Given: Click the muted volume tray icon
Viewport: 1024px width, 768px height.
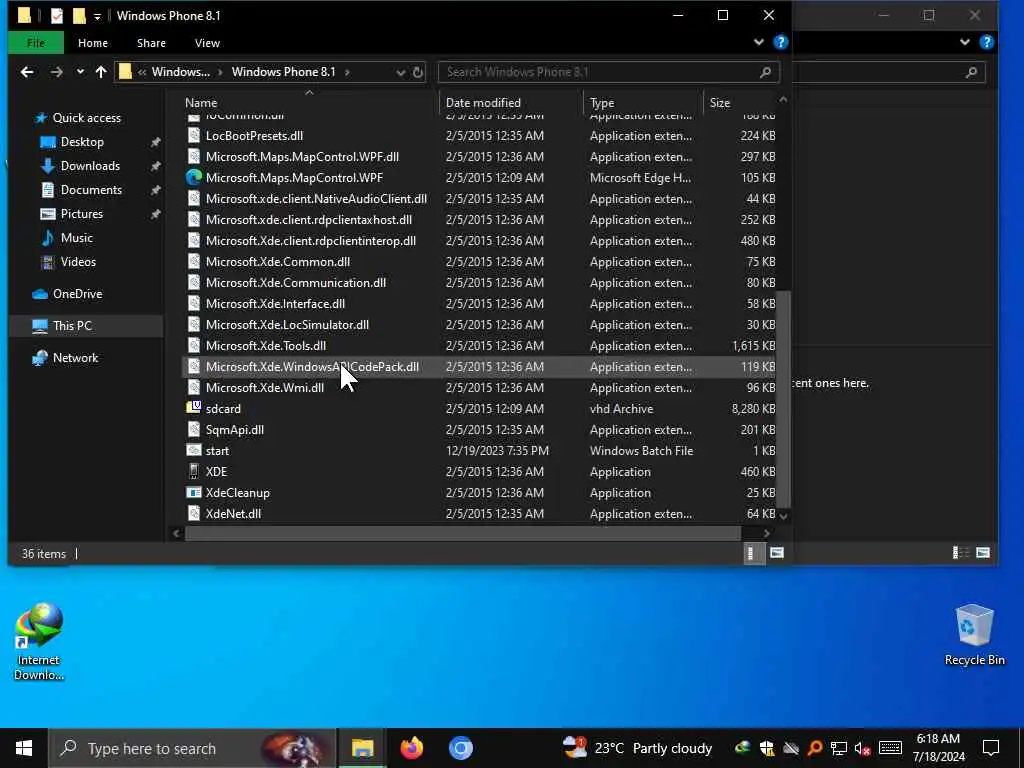Looking at the screenshot, I should coord(862,748).
